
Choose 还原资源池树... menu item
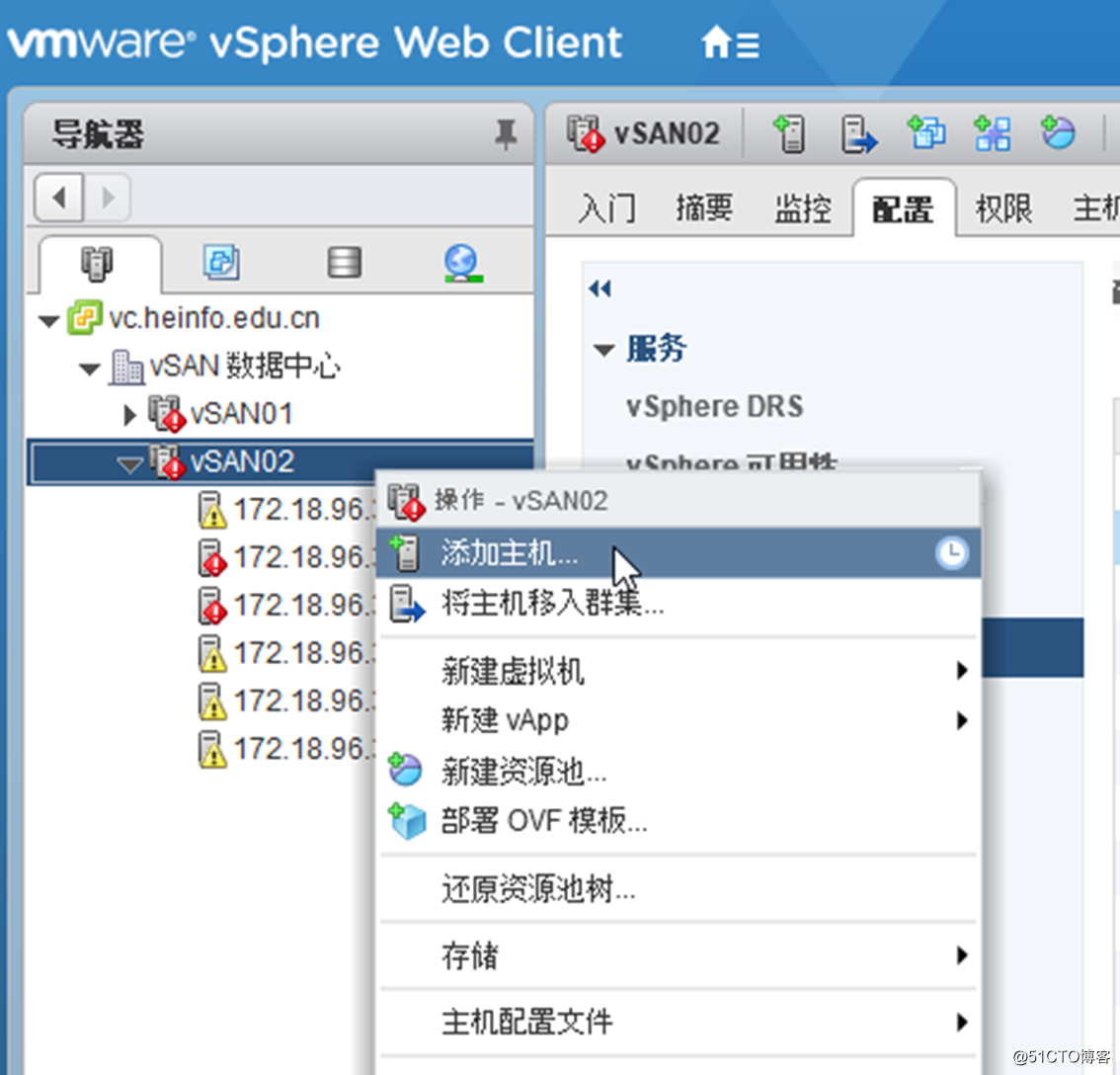click(678, 889)
